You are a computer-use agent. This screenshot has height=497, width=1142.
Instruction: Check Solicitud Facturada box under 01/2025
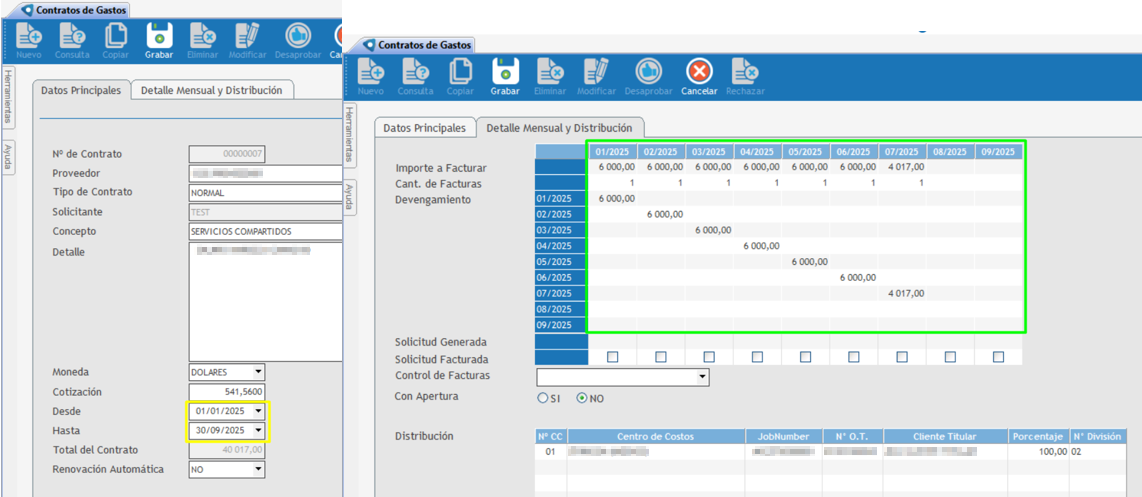point(612,357)
